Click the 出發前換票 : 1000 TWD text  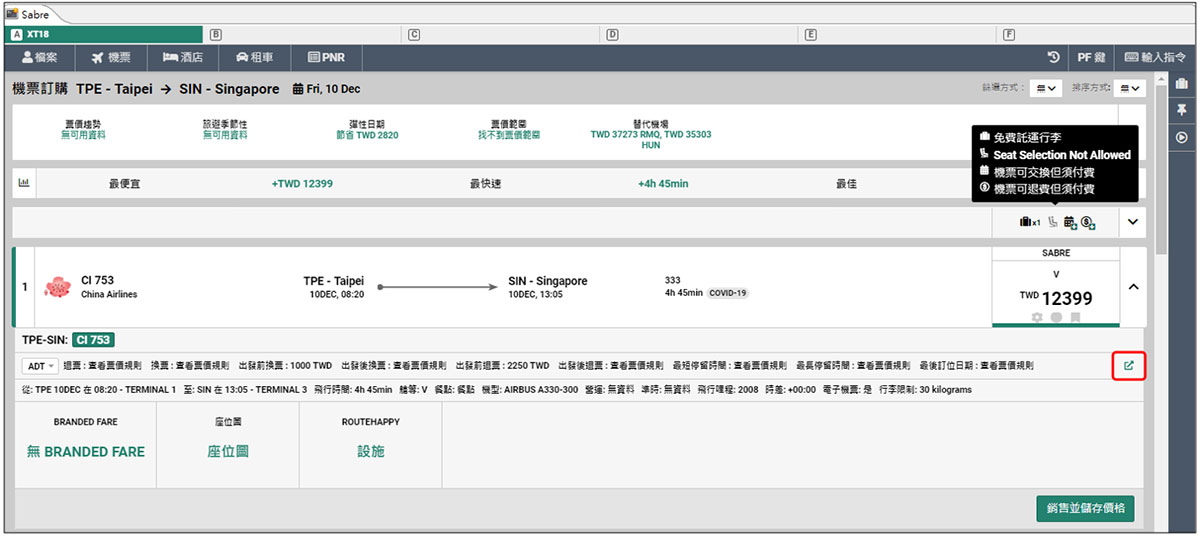coord(285,366)
